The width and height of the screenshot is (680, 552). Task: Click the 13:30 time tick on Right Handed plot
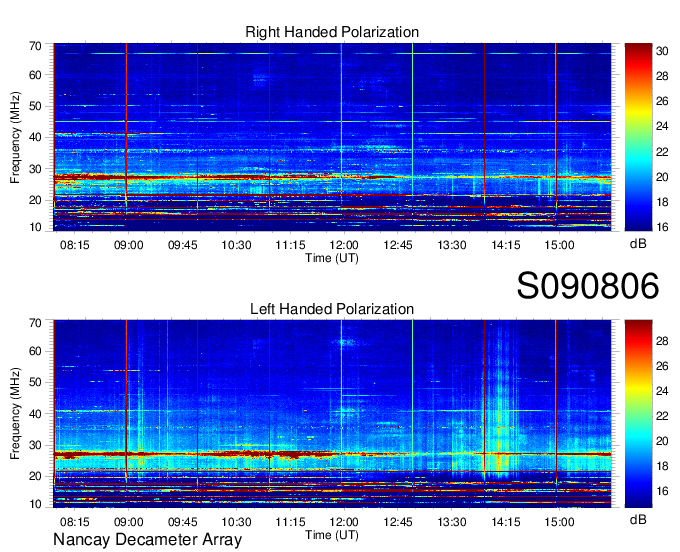tap(451, 245)
